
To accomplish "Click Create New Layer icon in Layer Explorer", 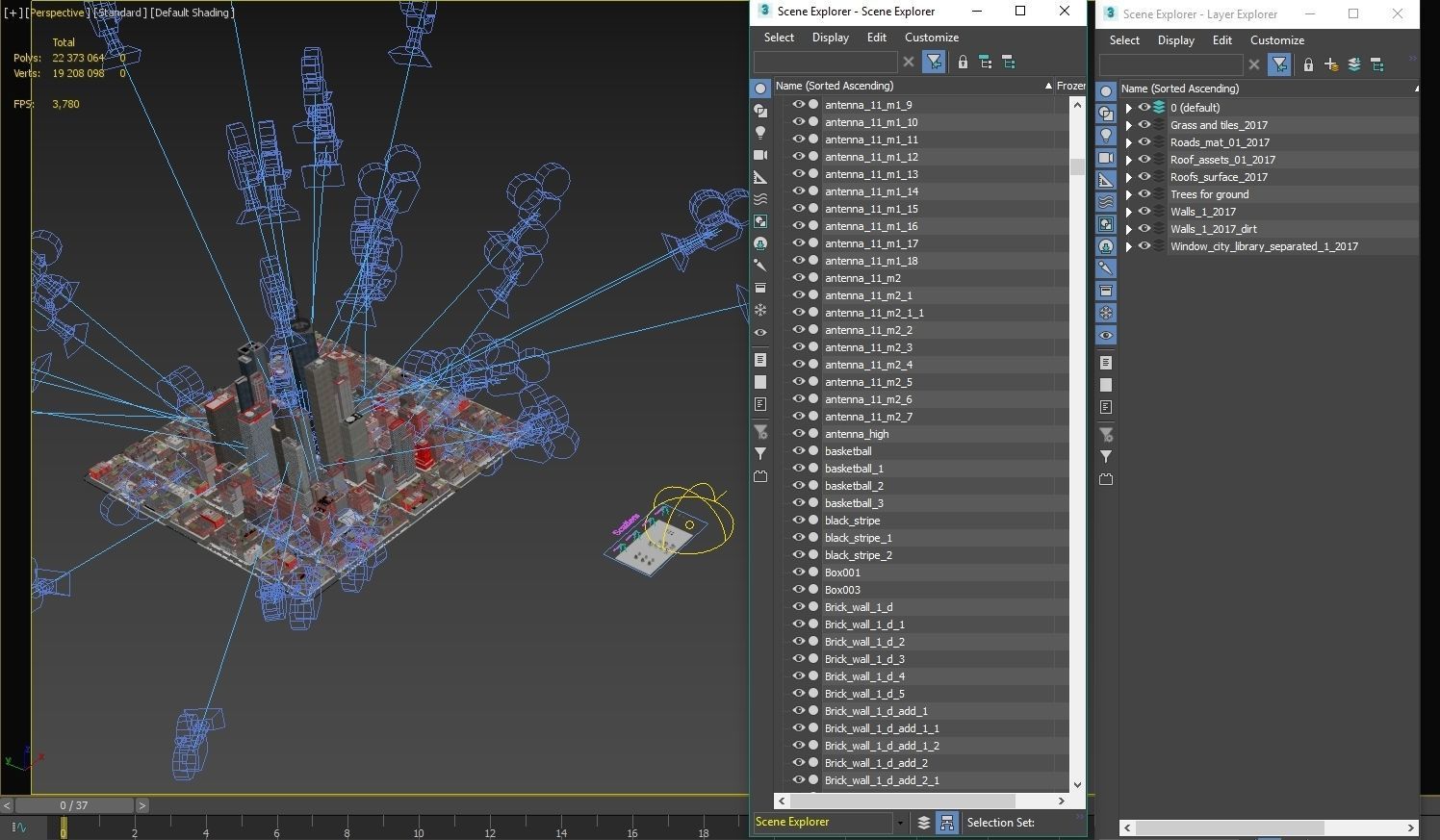I will [1331, 65].
